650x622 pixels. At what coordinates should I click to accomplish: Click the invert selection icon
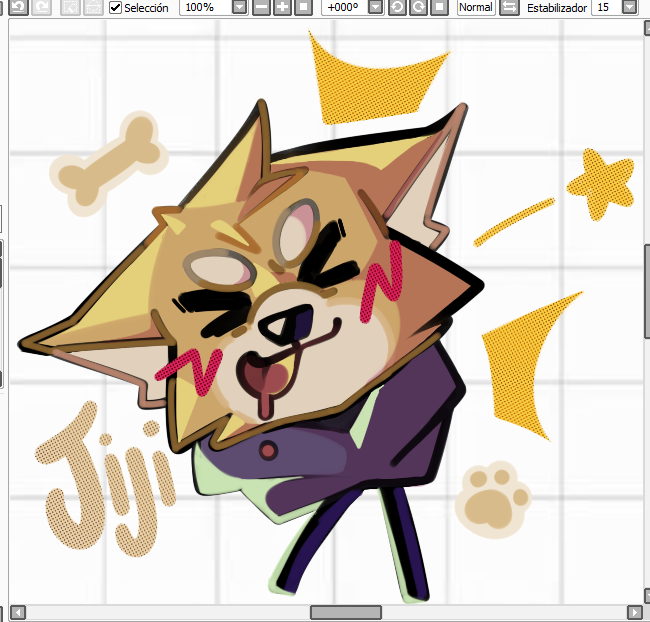coord(93,7)
